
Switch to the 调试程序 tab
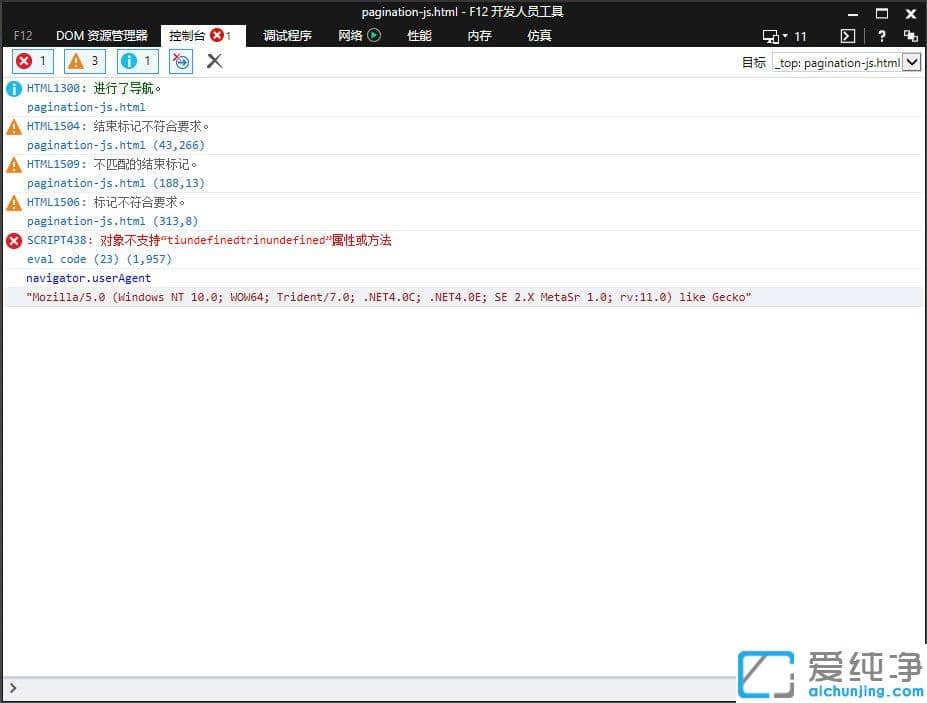[x=287, y=35]
